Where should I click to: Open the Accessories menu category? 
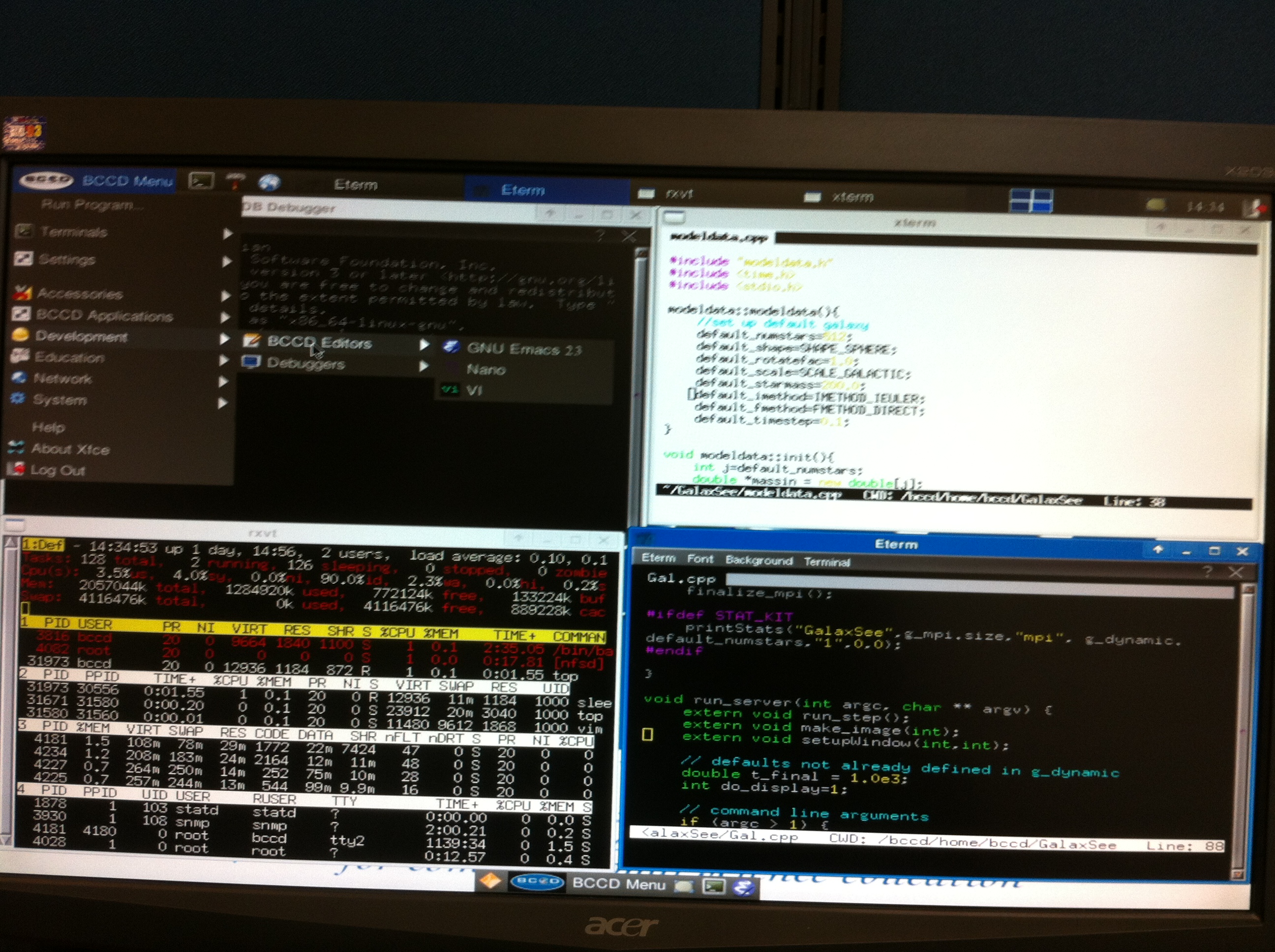point(80,294)
